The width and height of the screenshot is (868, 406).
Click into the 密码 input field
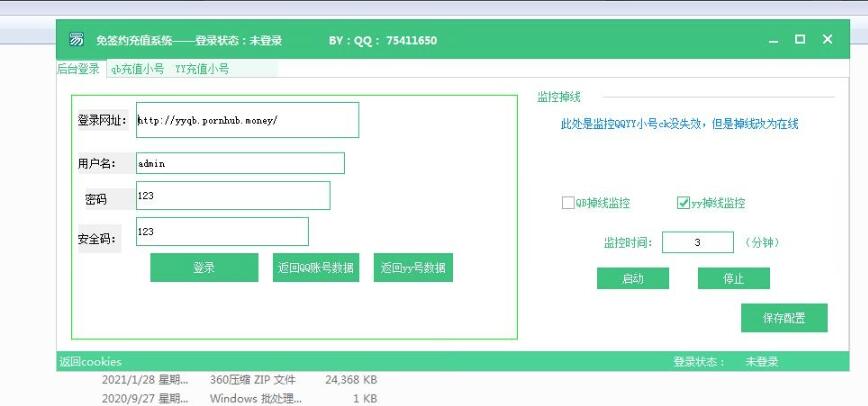pyautogui.click(x=232, y=196)
